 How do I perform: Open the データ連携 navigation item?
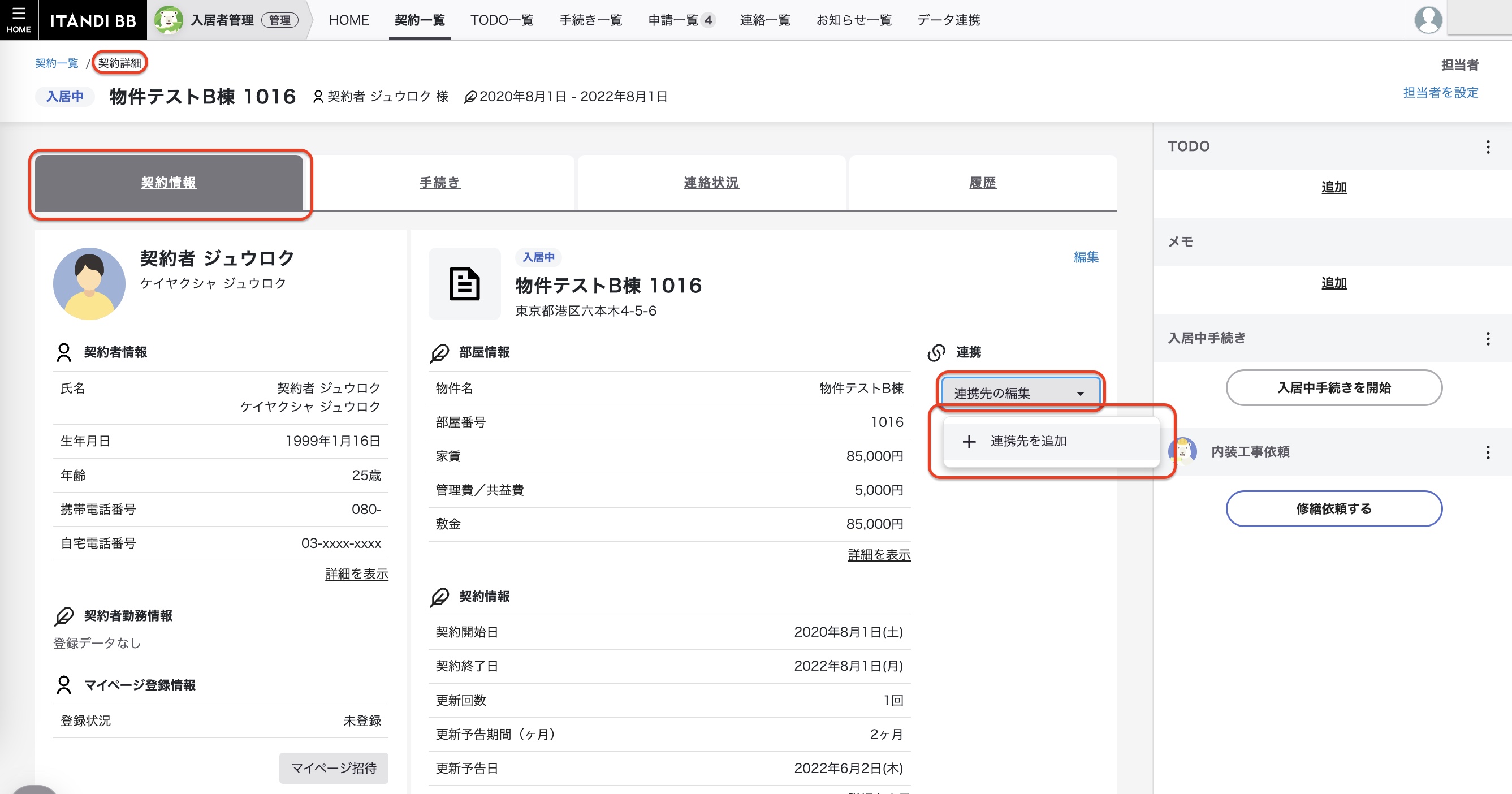tap(948, 20)
